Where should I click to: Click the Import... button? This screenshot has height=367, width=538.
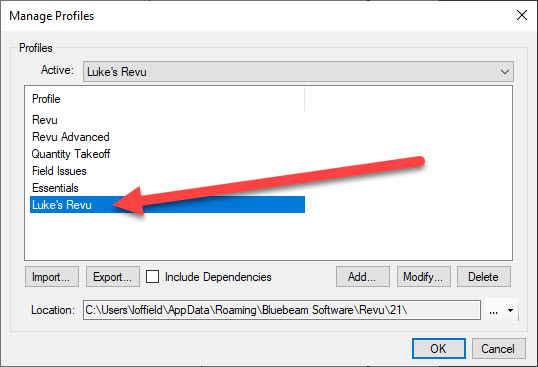pyautogui.click(x=52, y=276)
